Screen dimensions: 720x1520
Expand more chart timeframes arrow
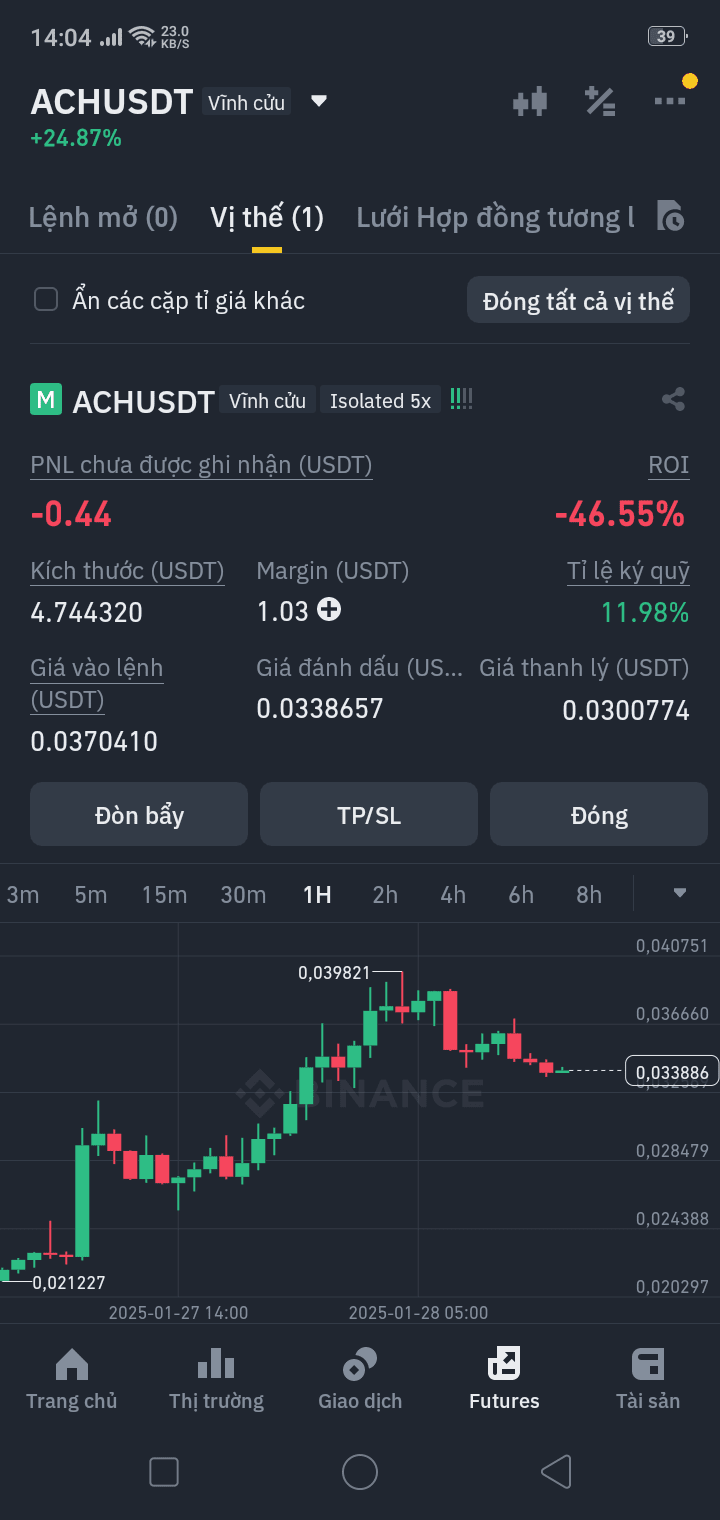680,893
